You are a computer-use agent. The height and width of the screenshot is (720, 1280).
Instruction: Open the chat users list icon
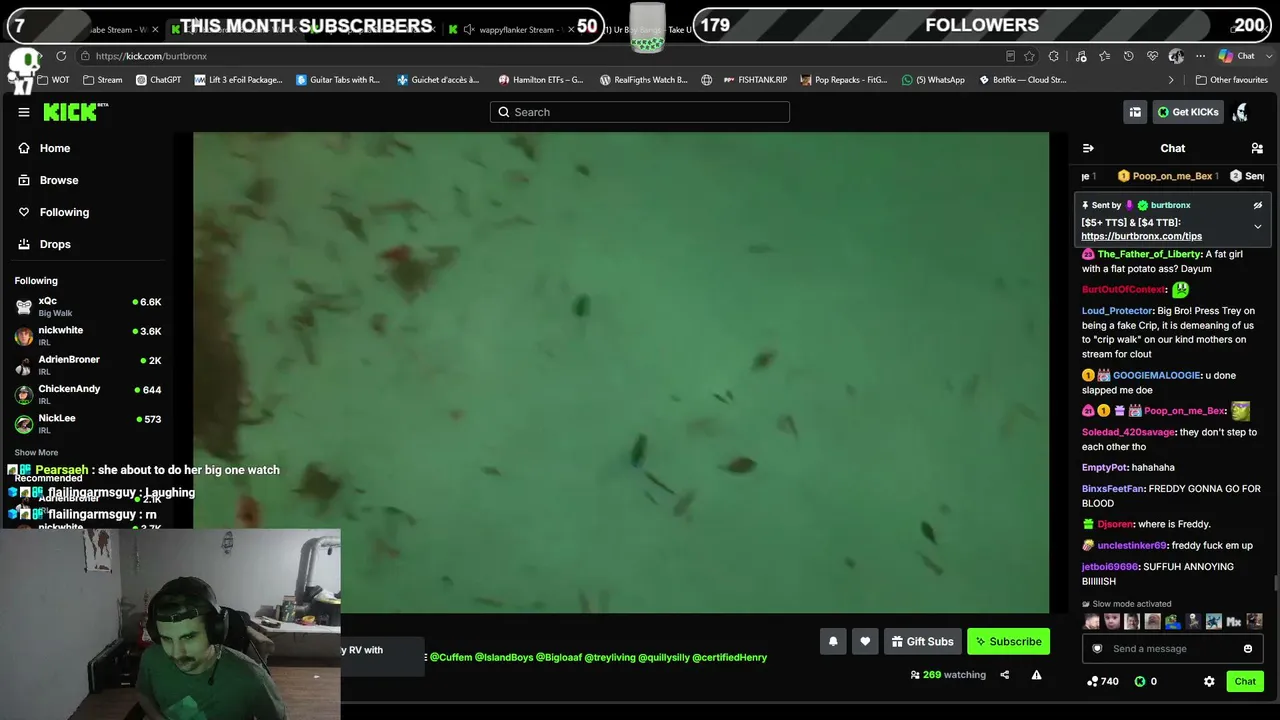click(x=1257, y=148)
